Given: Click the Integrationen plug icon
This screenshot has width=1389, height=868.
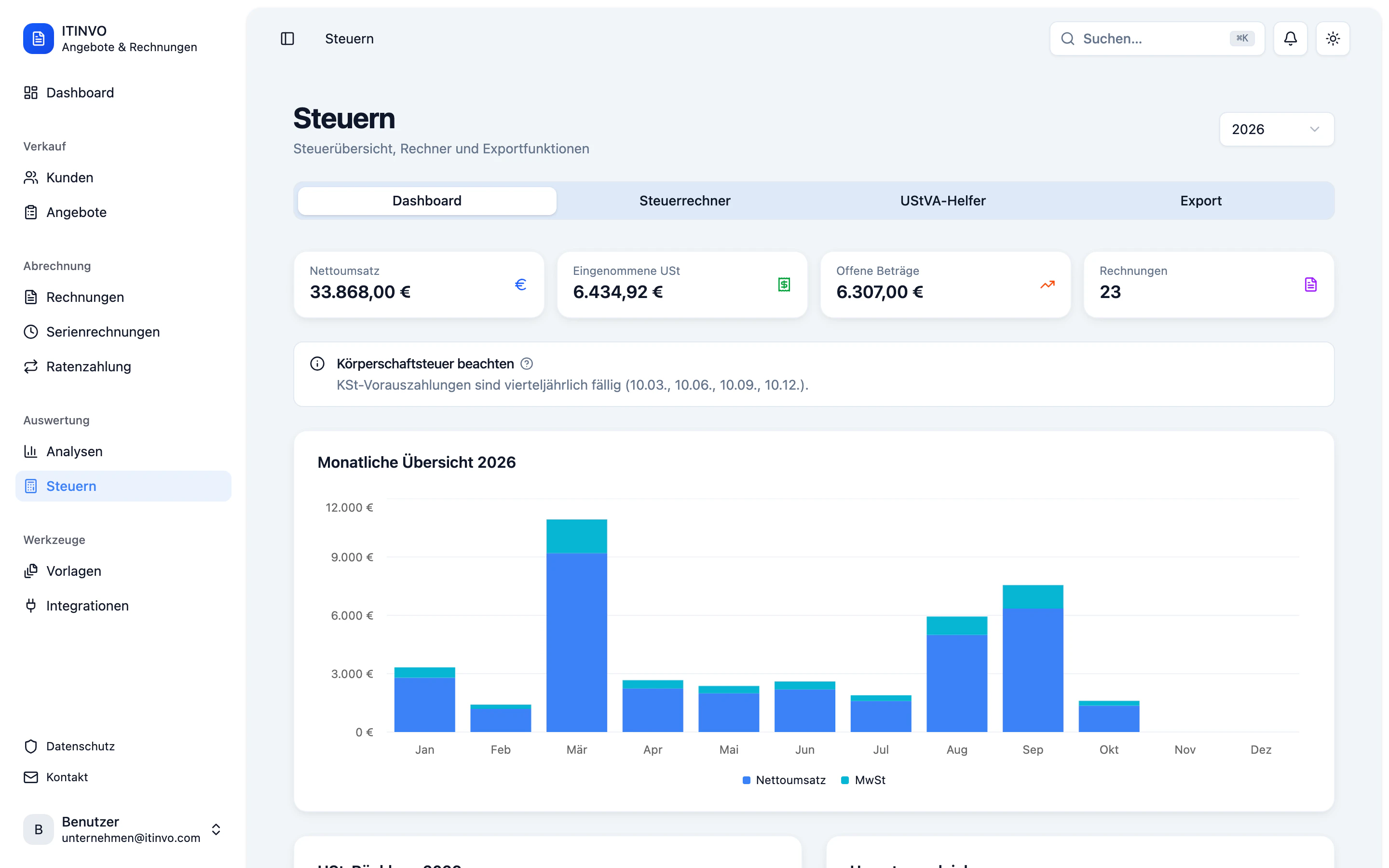Looking at the screenshot, I should [x=31, y=606].
